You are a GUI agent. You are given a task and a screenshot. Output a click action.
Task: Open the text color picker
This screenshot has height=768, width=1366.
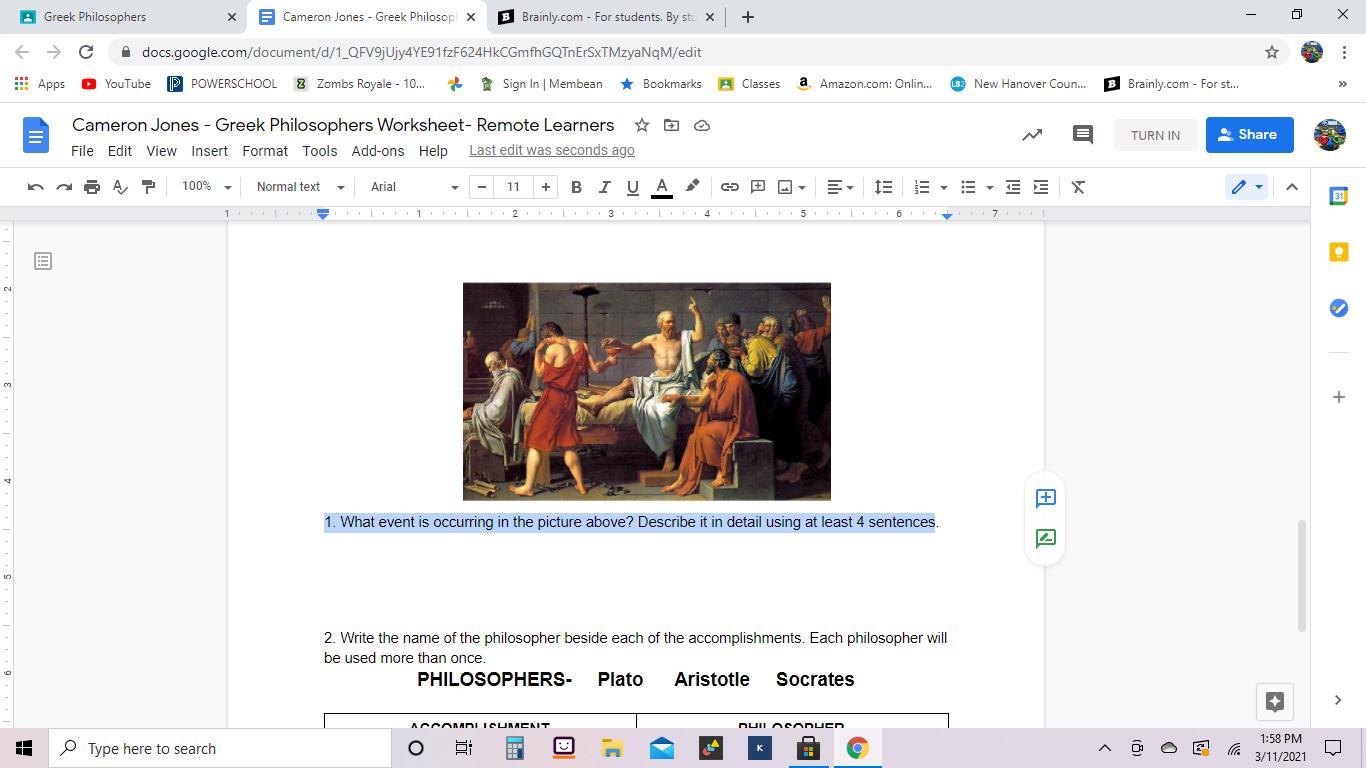pos(661,187)
